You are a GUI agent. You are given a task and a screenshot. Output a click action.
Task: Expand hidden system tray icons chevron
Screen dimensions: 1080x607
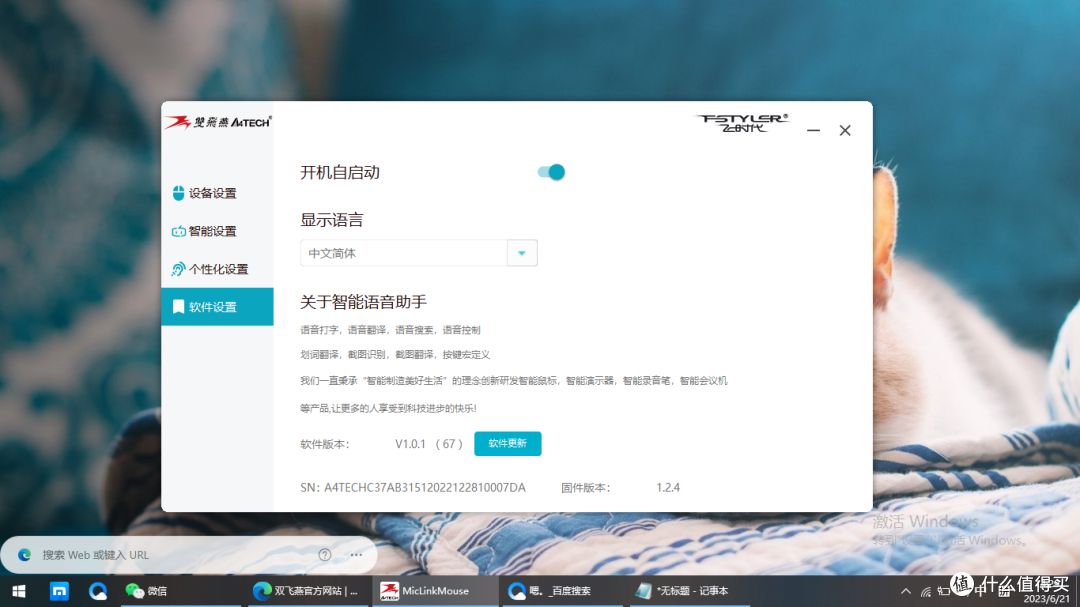pyautogui.click(x=906, y=591)
